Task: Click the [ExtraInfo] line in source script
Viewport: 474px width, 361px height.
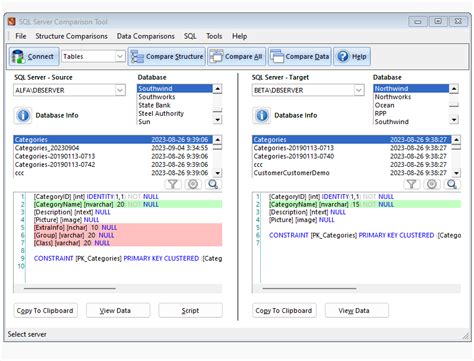Action: pos(128,227)
